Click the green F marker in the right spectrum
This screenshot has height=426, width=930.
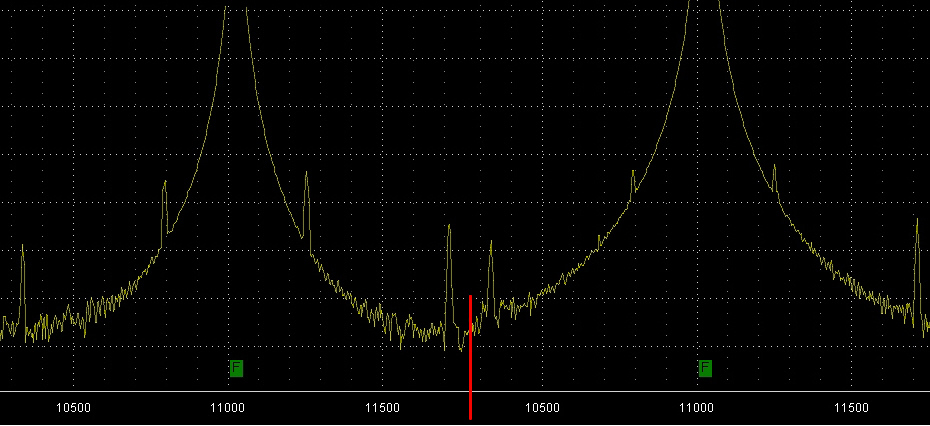[x=705, y=368]
